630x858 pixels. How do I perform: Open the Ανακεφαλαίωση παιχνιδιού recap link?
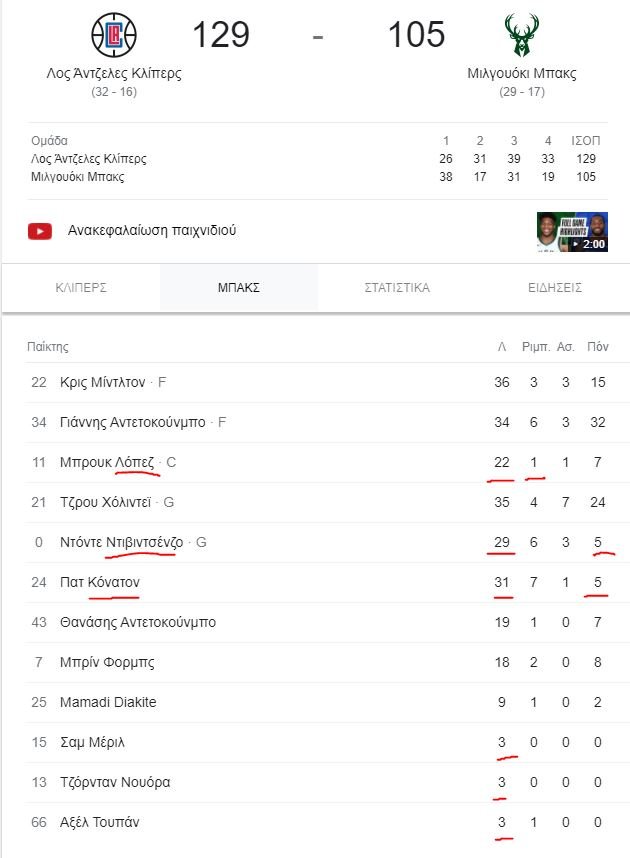(152, 230)
